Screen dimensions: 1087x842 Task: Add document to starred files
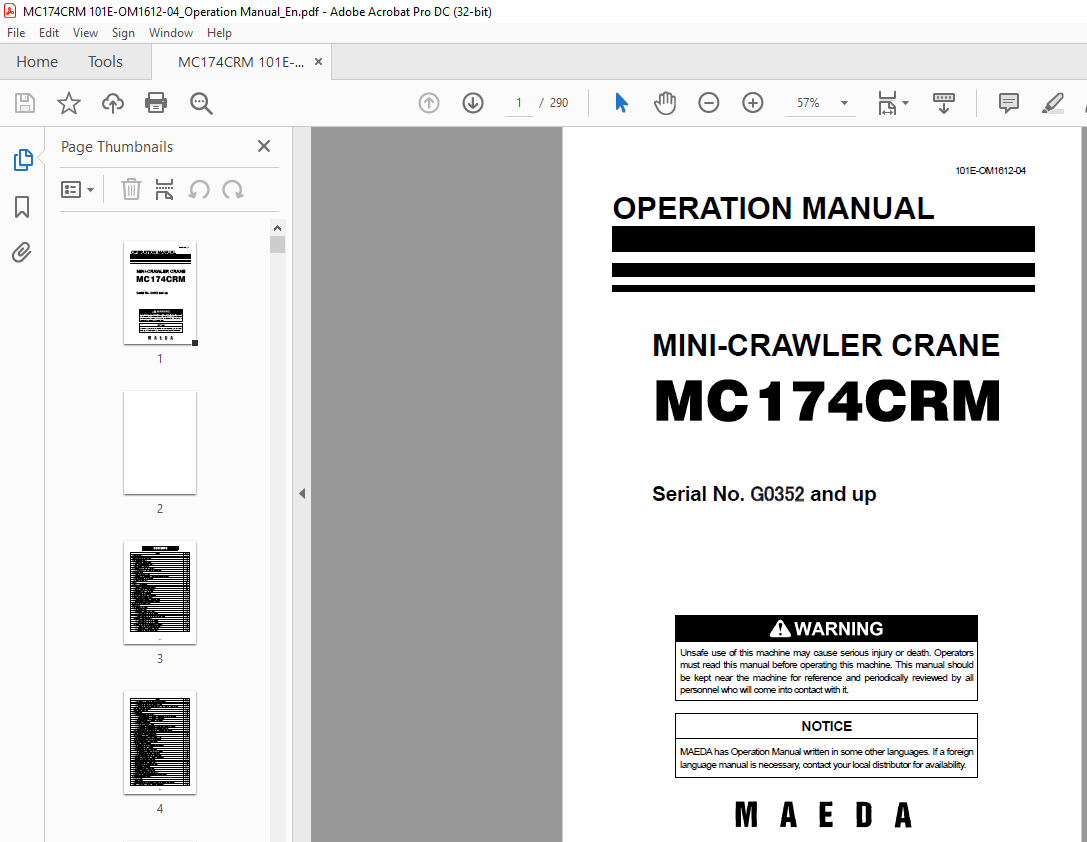point(69,103)
